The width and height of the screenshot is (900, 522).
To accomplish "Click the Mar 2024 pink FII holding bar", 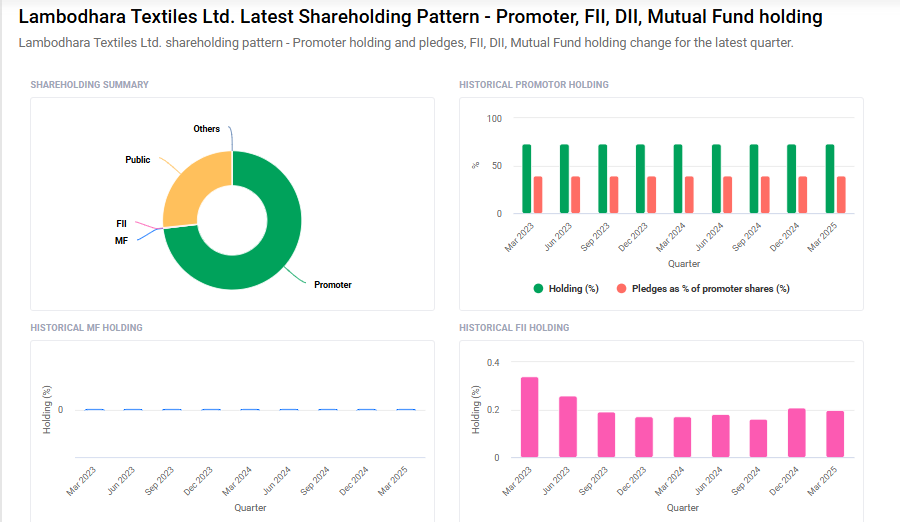I will coord(682,437).
